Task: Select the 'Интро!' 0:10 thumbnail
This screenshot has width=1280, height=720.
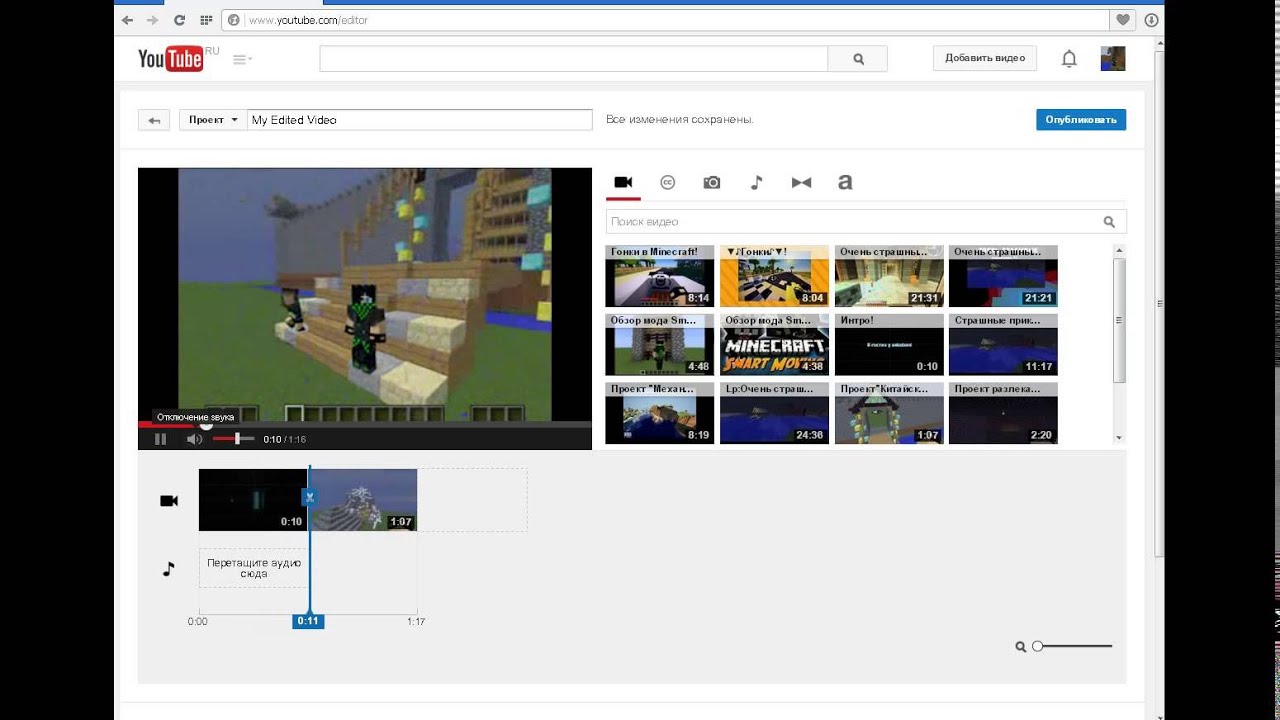Action: tap(889, 345)
